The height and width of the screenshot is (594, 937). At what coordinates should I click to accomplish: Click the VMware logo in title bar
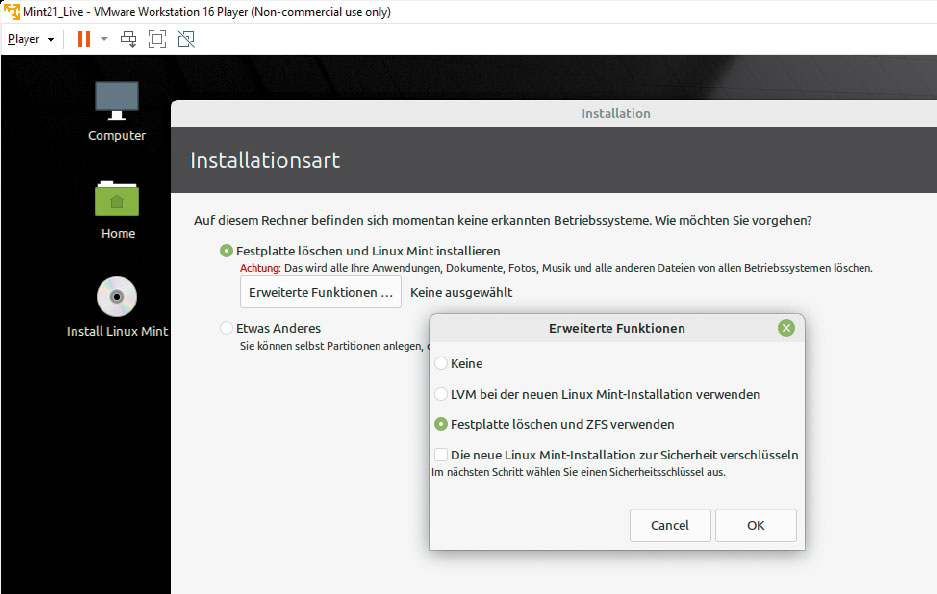[11, 11]
